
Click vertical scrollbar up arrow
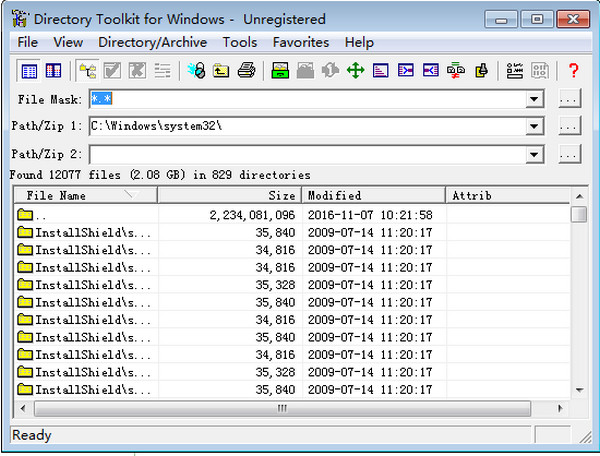pos(579,196)
